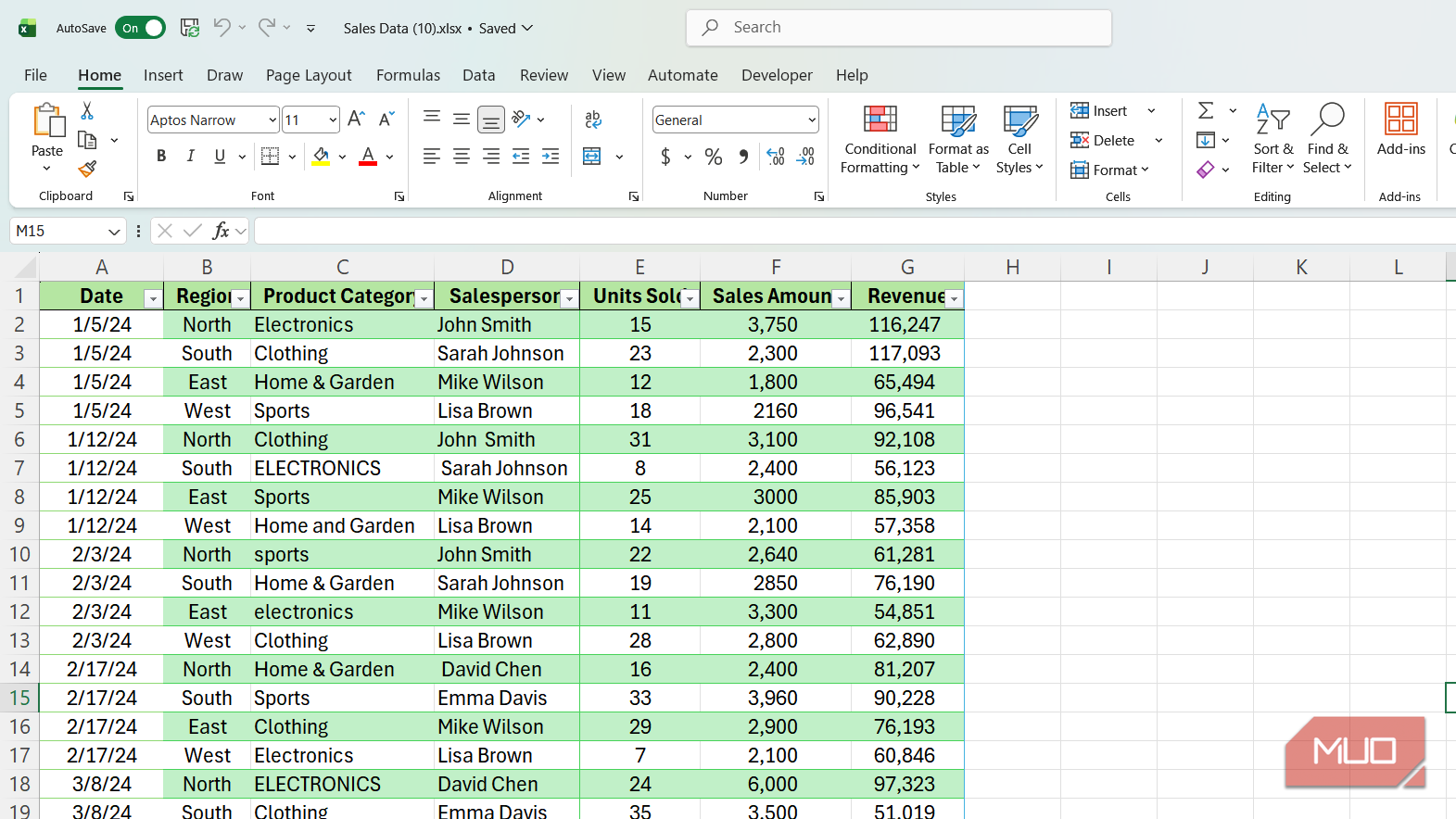The height and width of the screenshot is (819, 1456).
Task: Click the Merge & Center icon
Action: tap(592, 157)
